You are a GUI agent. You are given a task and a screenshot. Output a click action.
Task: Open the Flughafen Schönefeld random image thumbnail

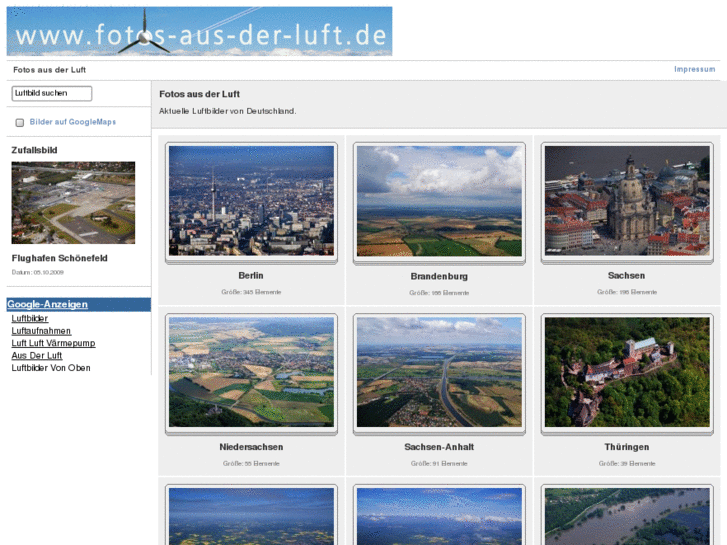[73, 203]
